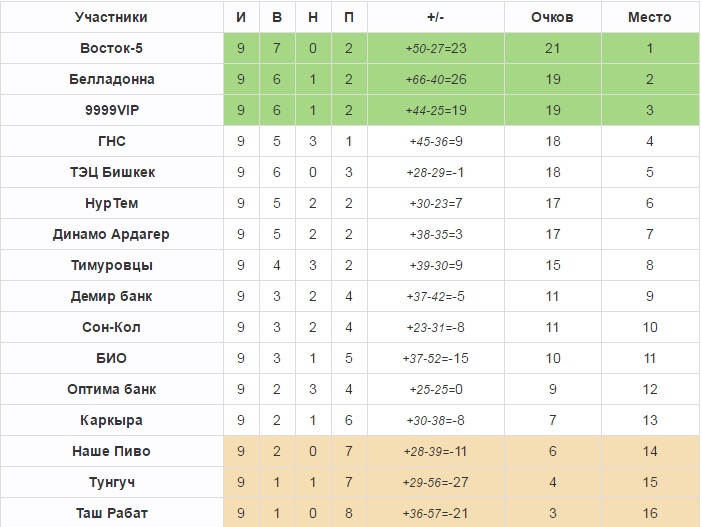This screenshot has height=527, width=702.
Task: Click the Таш Рабат team name
Action: tap(111, 513)
